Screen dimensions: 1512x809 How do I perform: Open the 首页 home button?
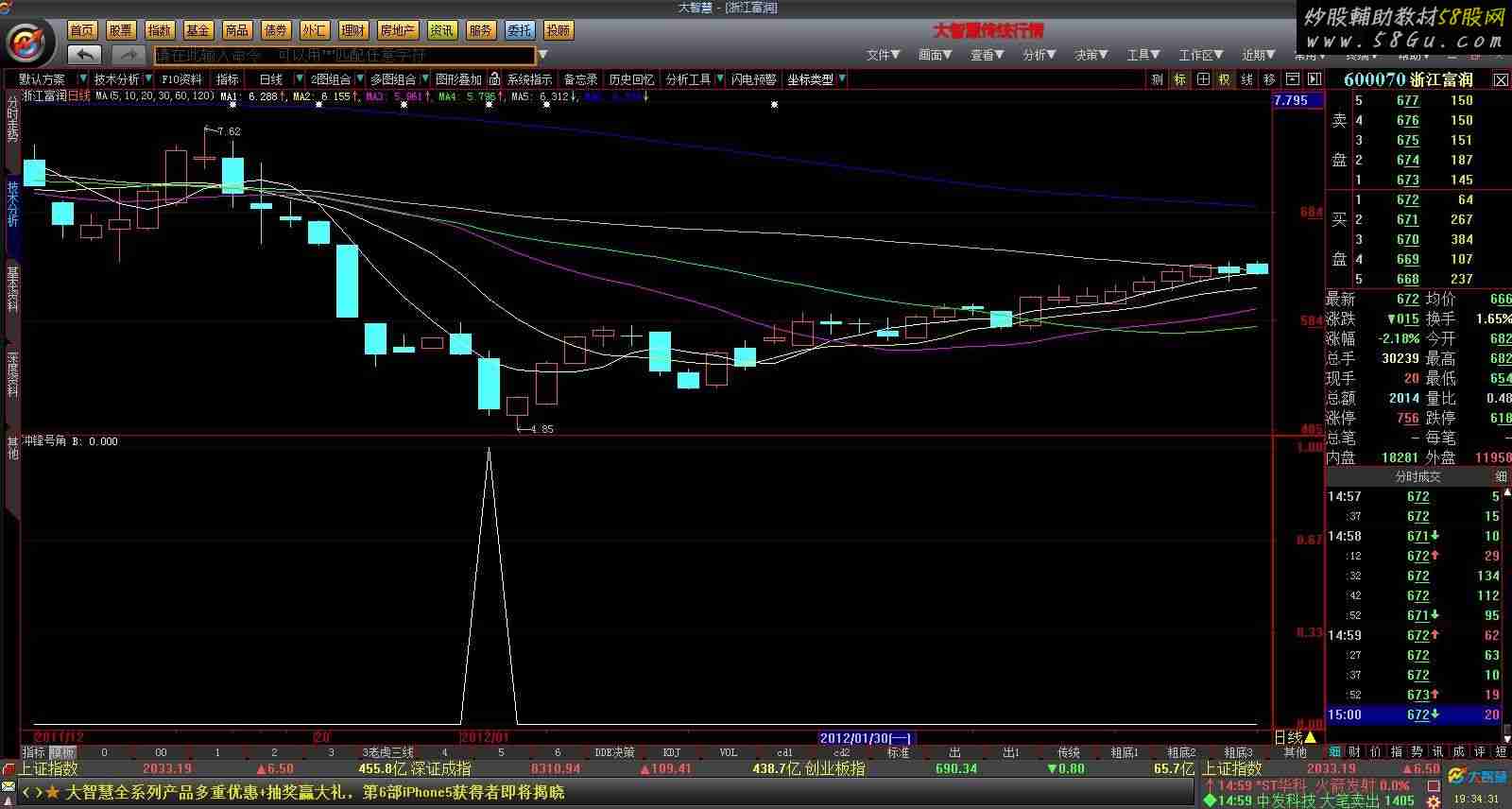point(82,30)
